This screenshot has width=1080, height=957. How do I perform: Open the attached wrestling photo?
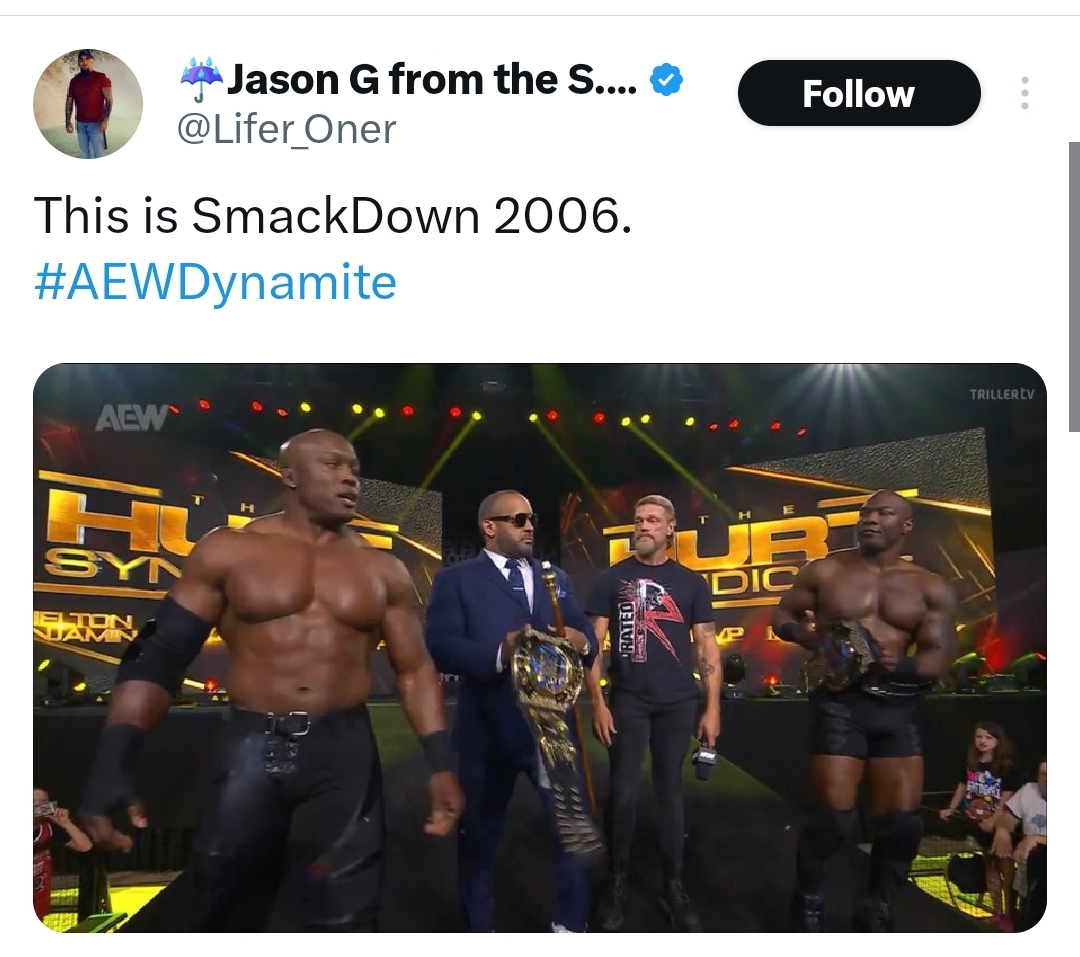(x=540, y=648)
